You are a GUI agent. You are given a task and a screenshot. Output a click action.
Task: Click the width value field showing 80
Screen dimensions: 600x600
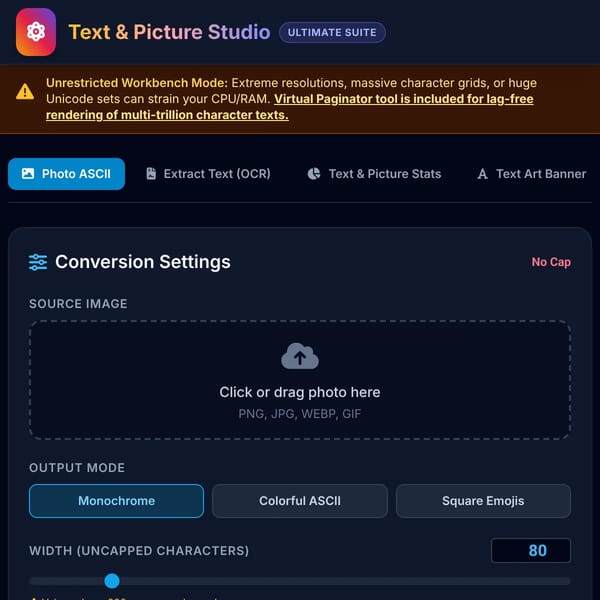530,550
